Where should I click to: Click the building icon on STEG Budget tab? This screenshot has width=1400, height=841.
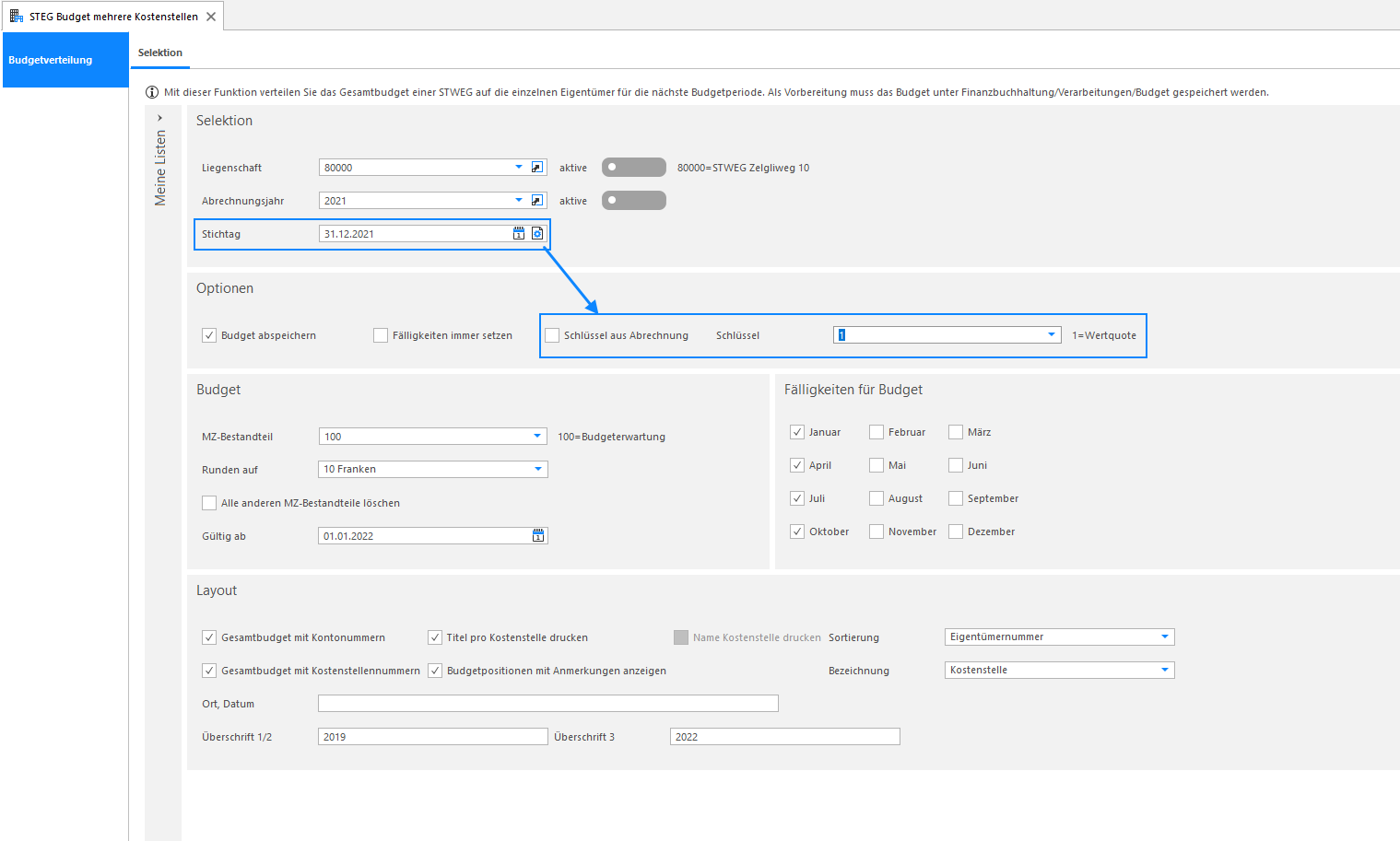pyautogui.click(x=16, y=16)
